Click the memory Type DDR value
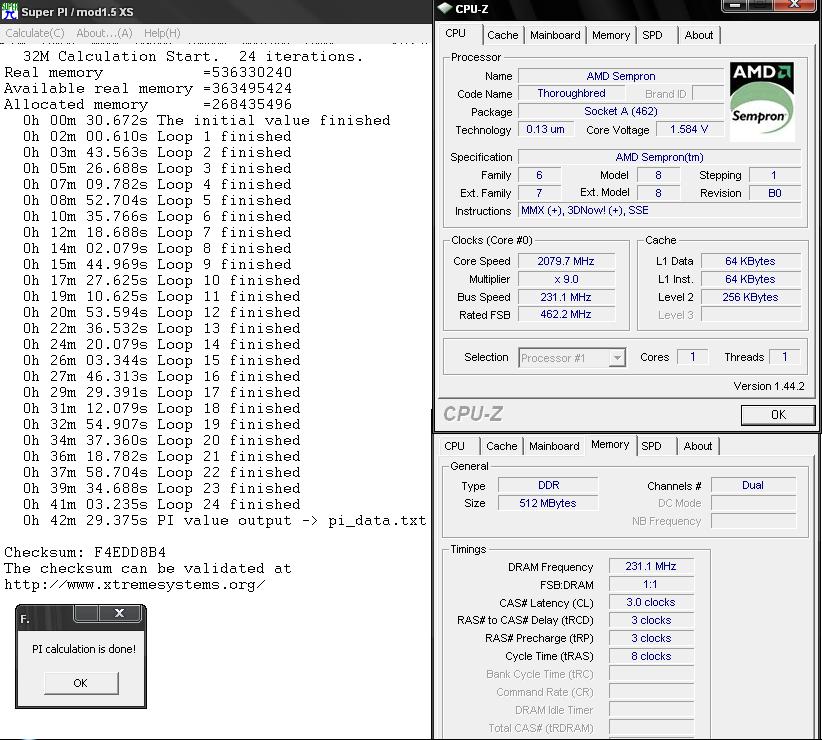Screen dimensions: 822x740 548,485
